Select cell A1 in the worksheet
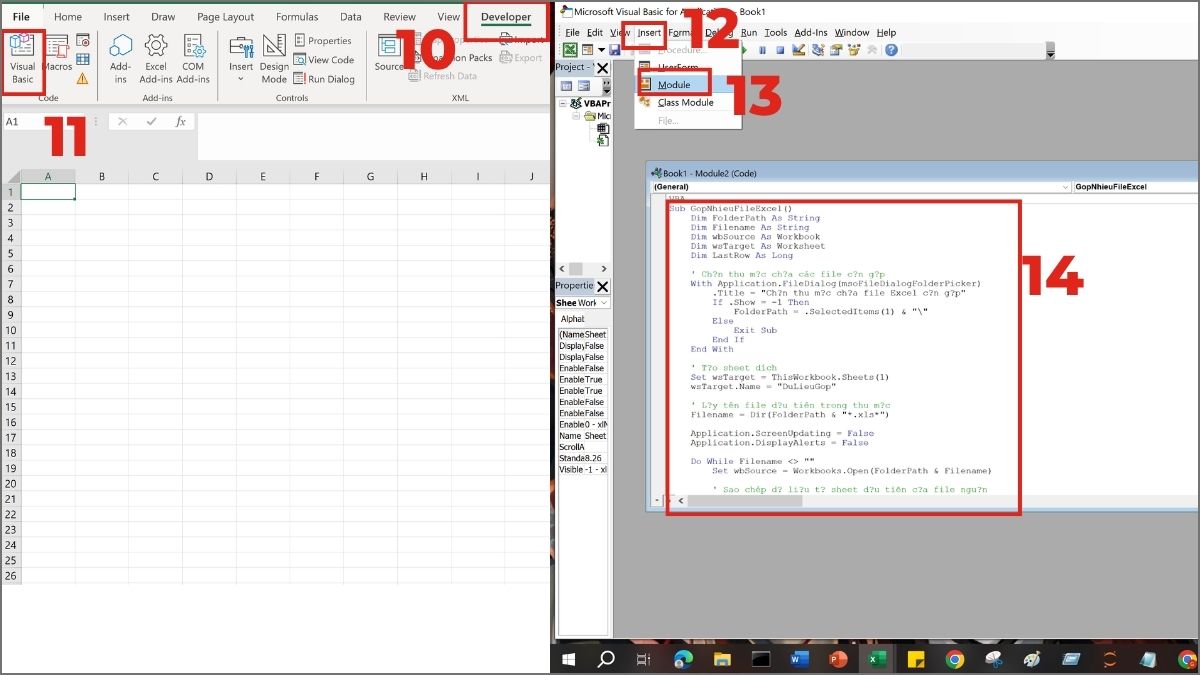Image resolution: width=1200 pixels, height=675 pixels. (48, 192)
